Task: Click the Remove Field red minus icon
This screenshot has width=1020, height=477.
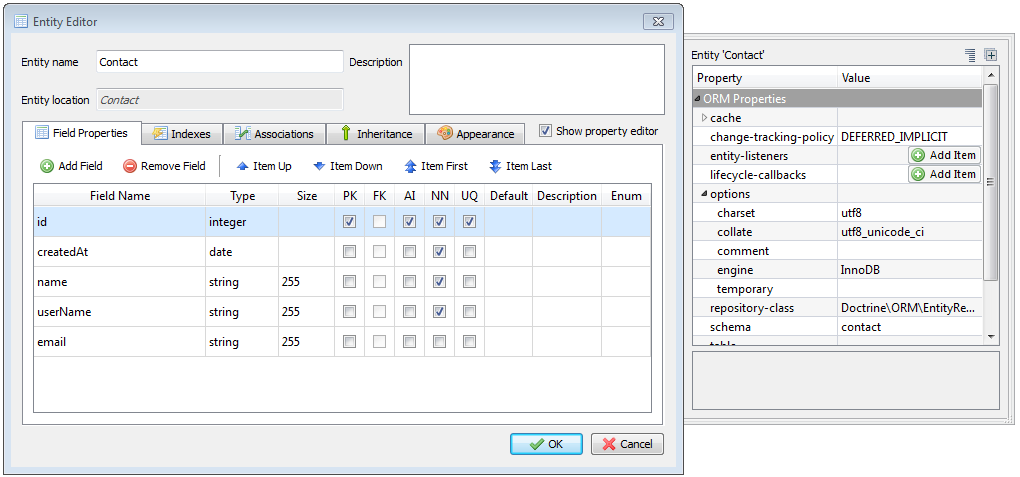Action: point(130,166)
